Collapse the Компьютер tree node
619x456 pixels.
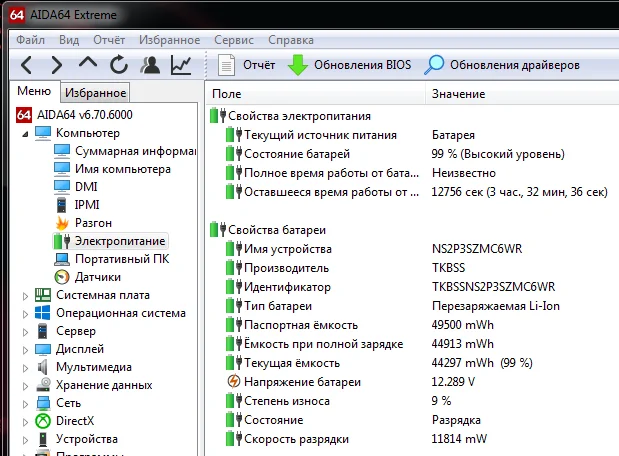tap(25, 134)
